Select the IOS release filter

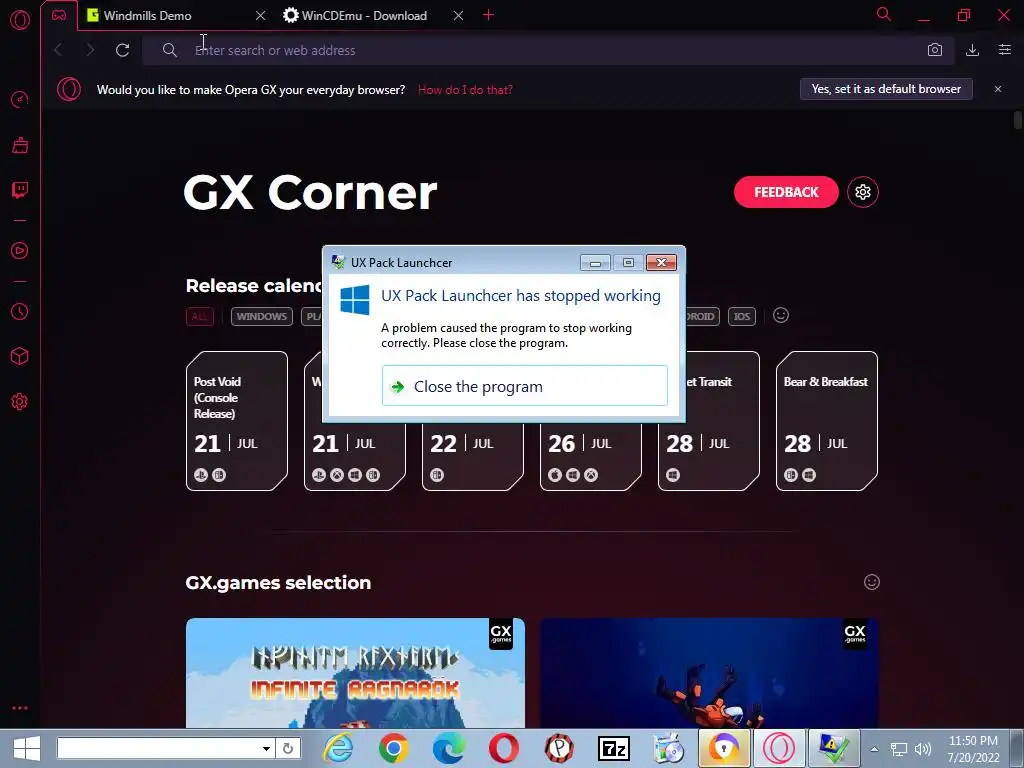[742, 316]
